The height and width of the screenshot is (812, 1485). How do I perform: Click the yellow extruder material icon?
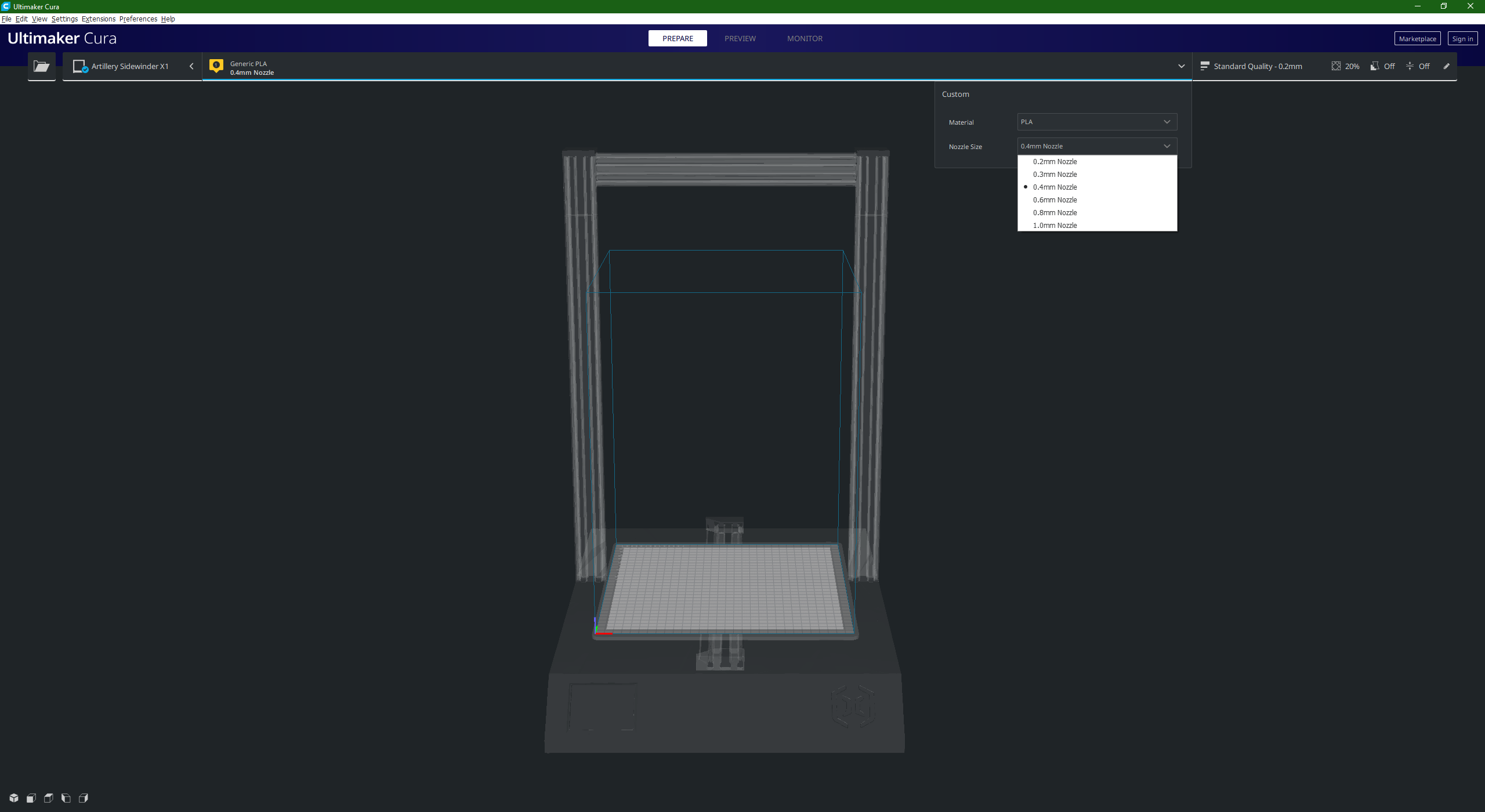pos(216,66)
